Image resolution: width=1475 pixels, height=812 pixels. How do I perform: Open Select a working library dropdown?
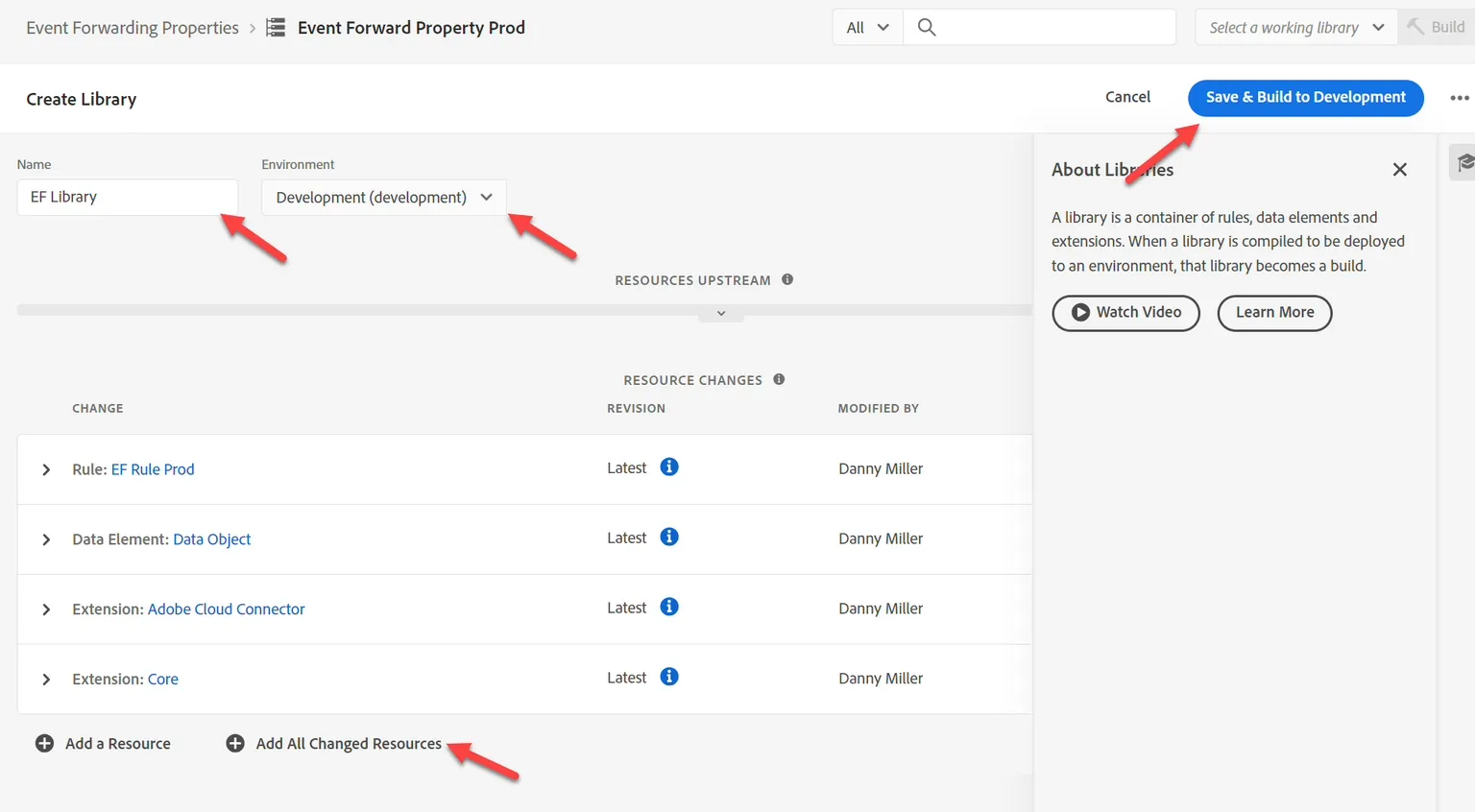click(1295, 27)
